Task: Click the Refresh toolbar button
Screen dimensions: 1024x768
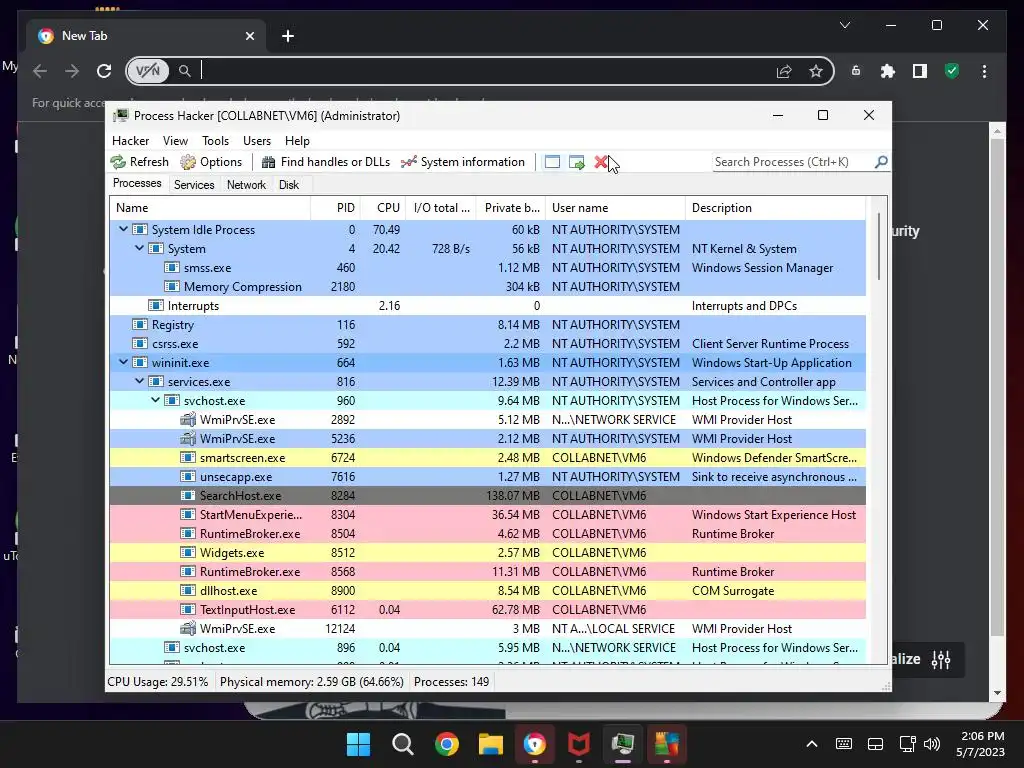Action: tap(140, 162)
